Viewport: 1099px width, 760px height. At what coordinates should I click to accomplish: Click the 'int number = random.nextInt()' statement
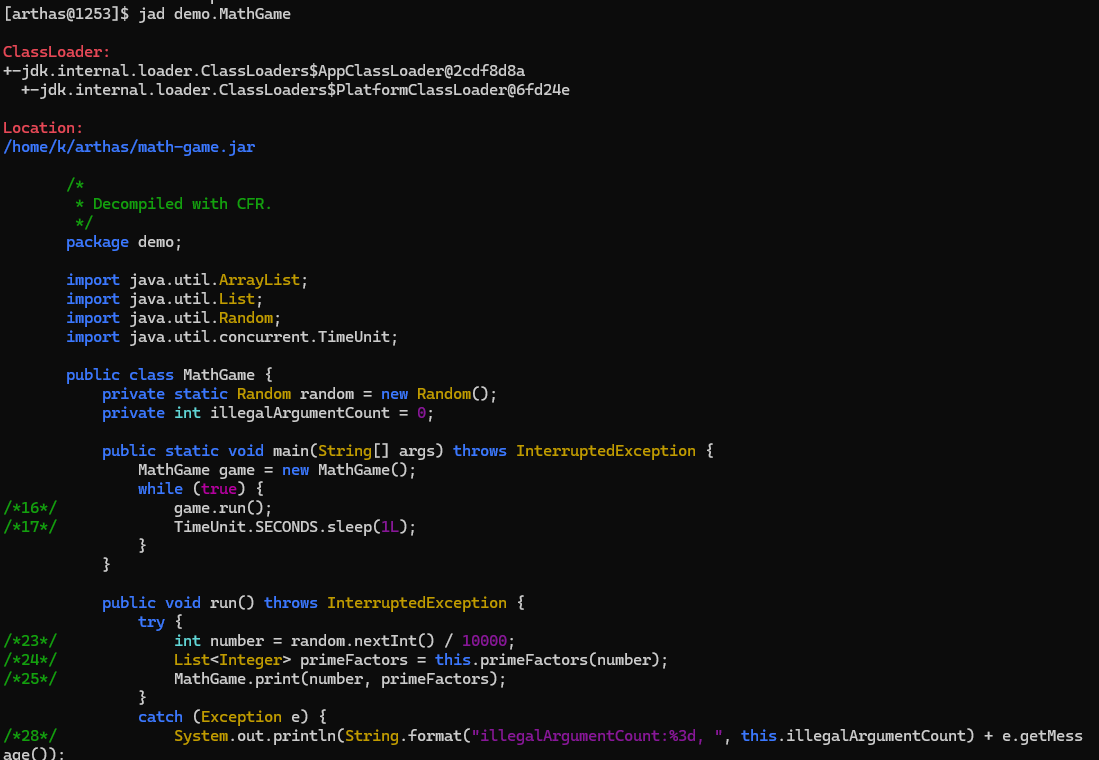344,641
